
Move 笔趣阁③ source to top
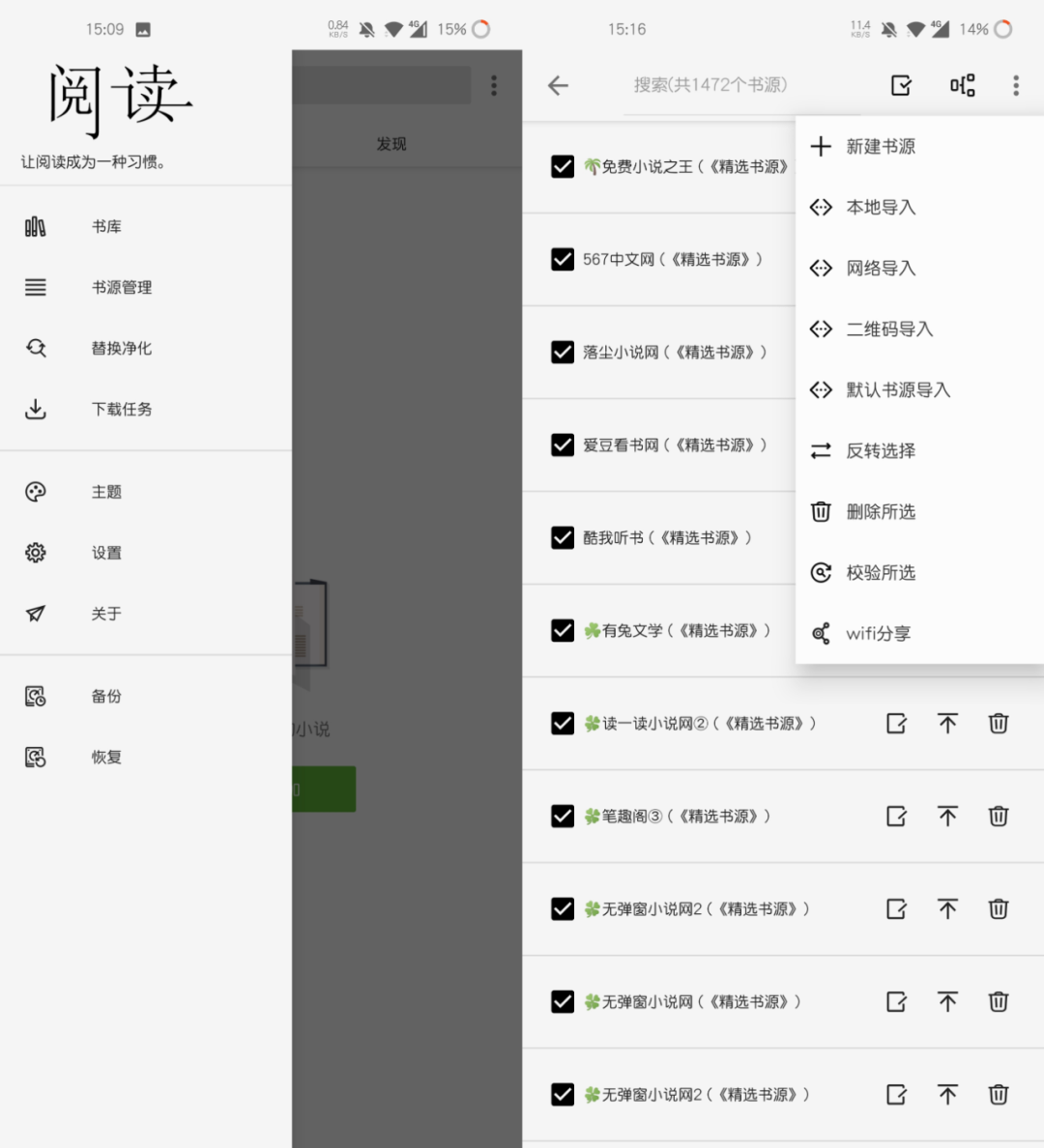(947, 816)
